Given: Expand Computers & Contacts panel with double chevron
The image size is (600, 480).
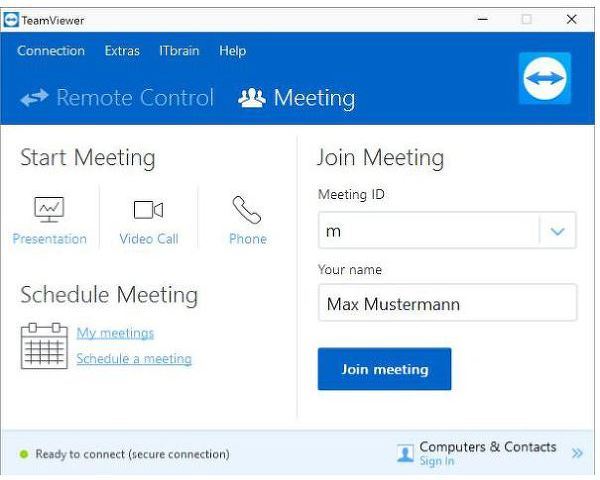Looking at the screenshot, I should [x=577, y=454].
